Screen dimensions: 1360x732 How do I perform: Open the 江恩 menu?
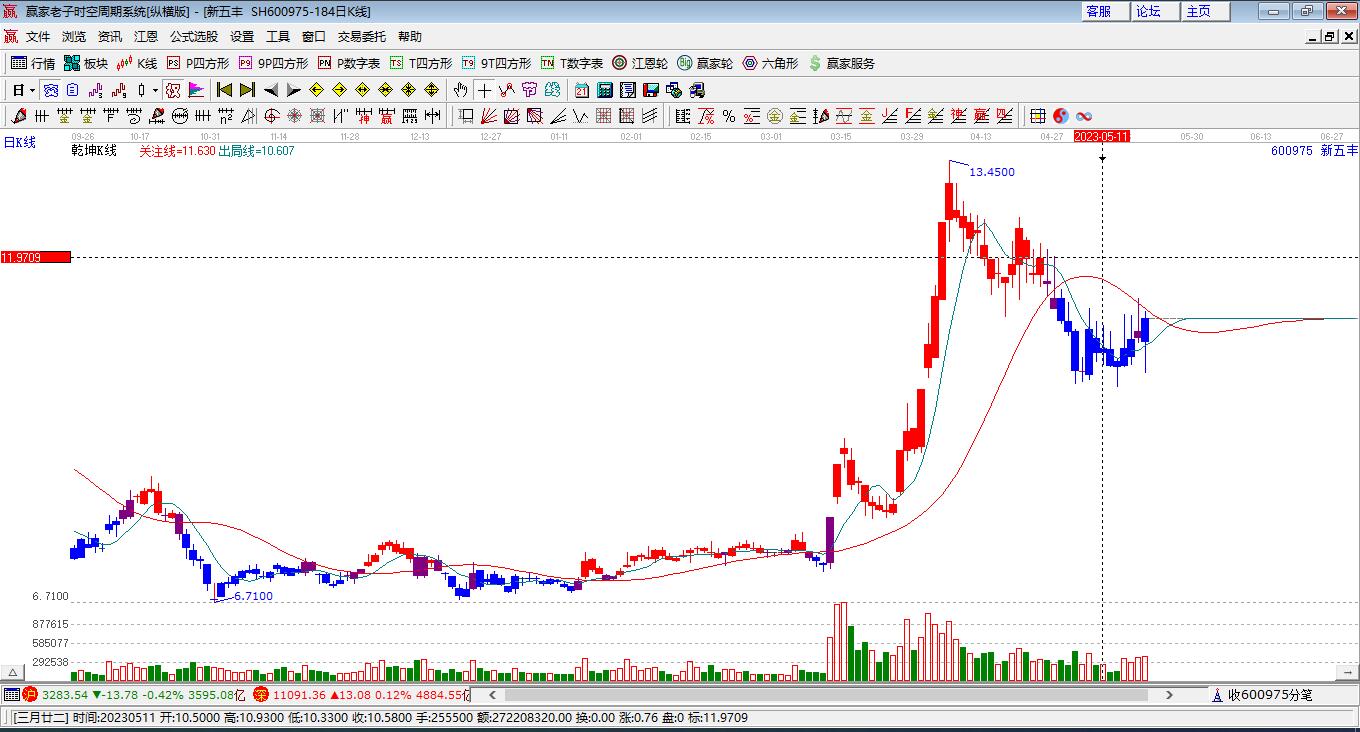146,37
